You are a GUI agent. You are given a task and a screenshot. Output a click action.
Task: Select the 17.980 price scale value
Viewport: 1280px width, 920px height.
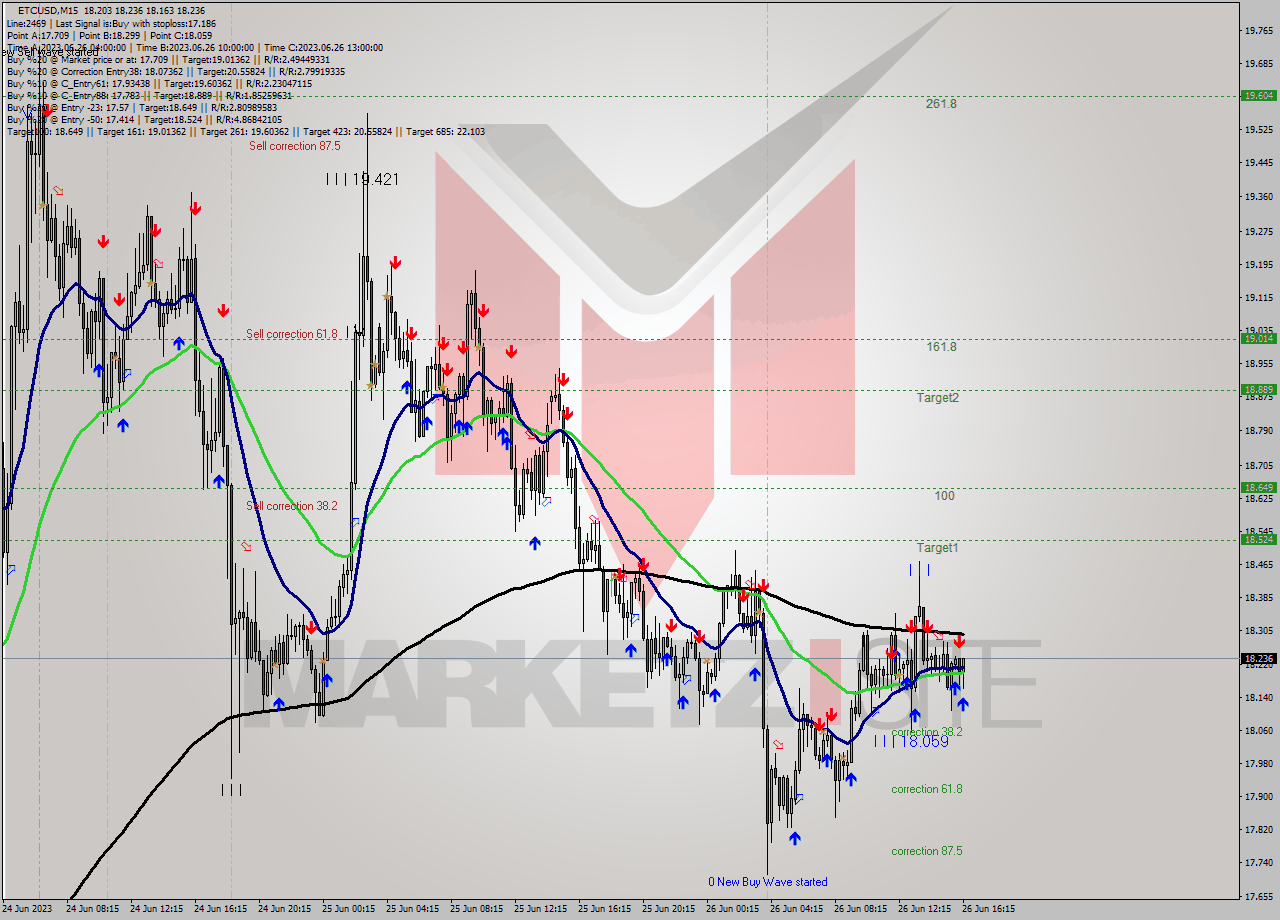pyautogui.click(x=1258, y=764)
